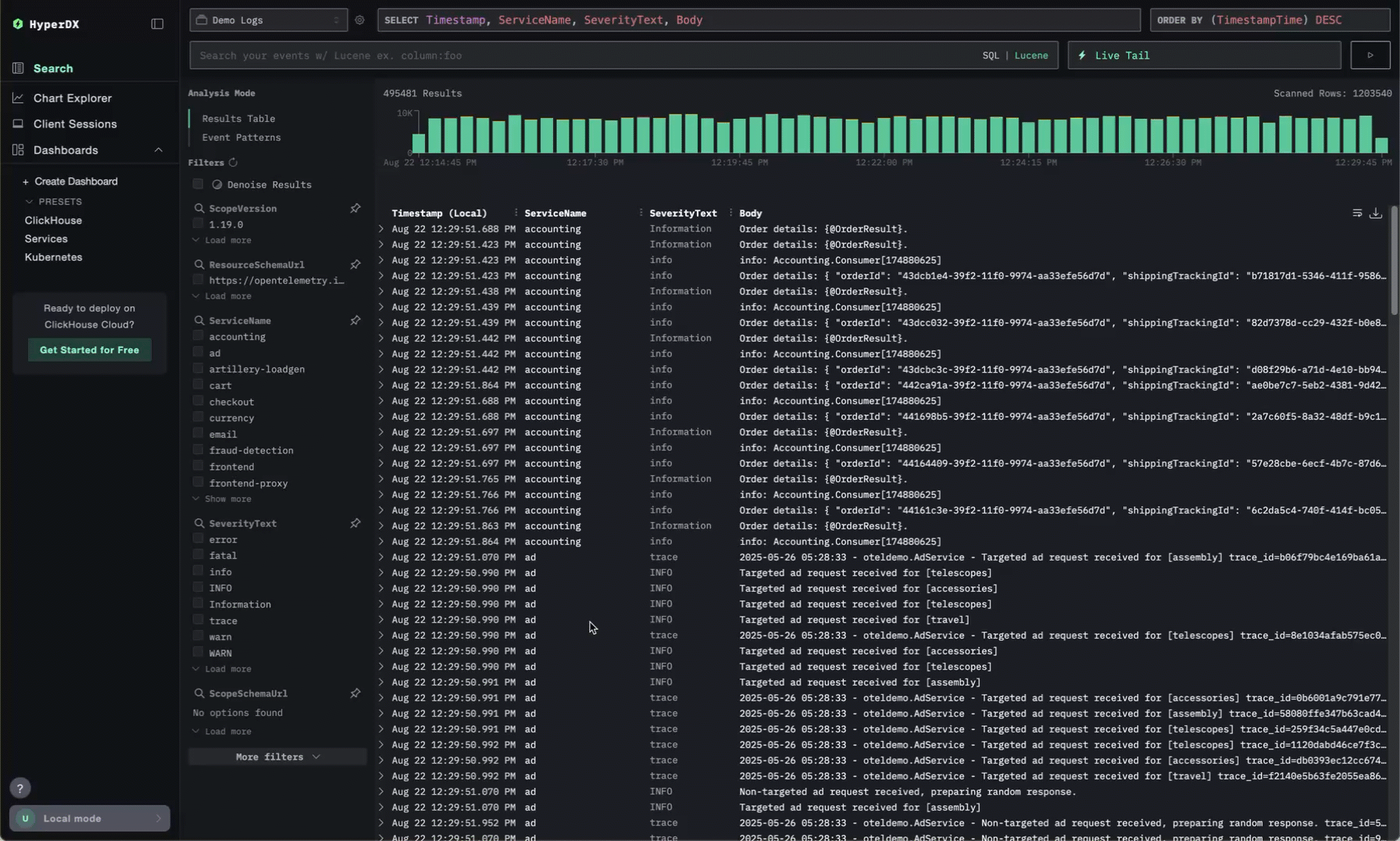Switch query language to SQL
Image resolution: width=1400 pixels, height=841 pixels.
(x=990, y=55)
